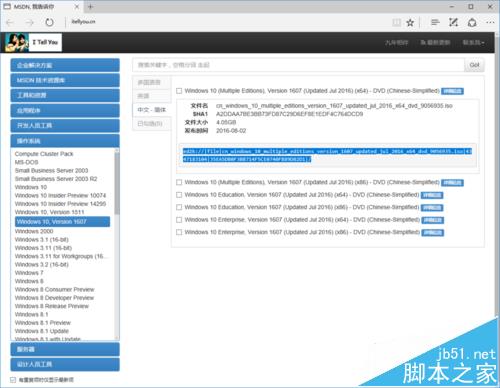Screen dimensions: 500x388
Task: Select the Chinese Simplified language tab
Action: [152, 110]
